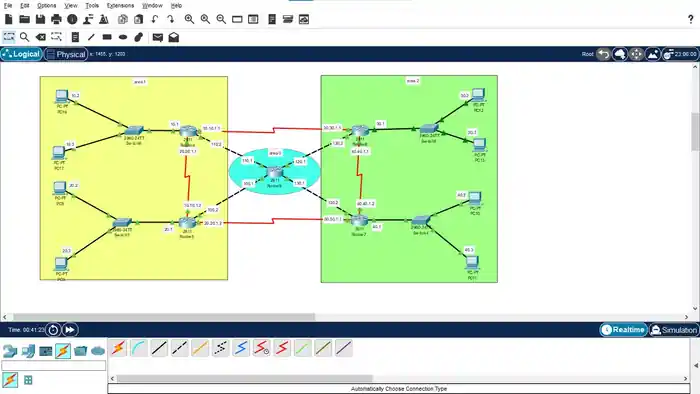Select the Freeform drawing tool
The width and height of the screenshot is (700, 394).
(139, 37)
